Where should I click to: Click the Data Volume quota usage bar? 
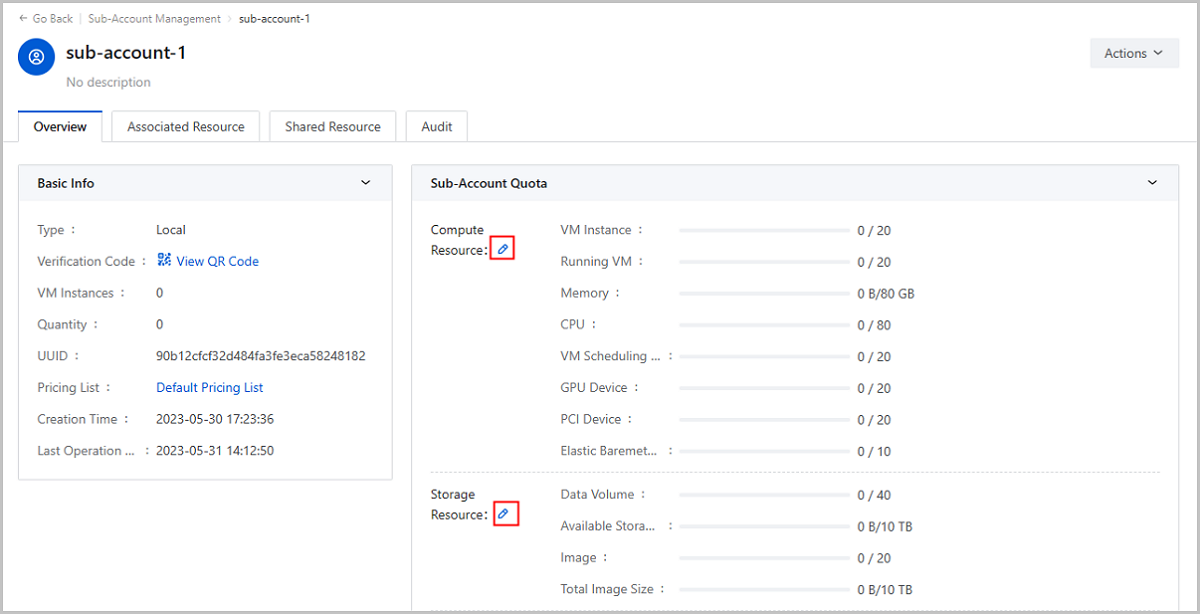tap(764, 495)
